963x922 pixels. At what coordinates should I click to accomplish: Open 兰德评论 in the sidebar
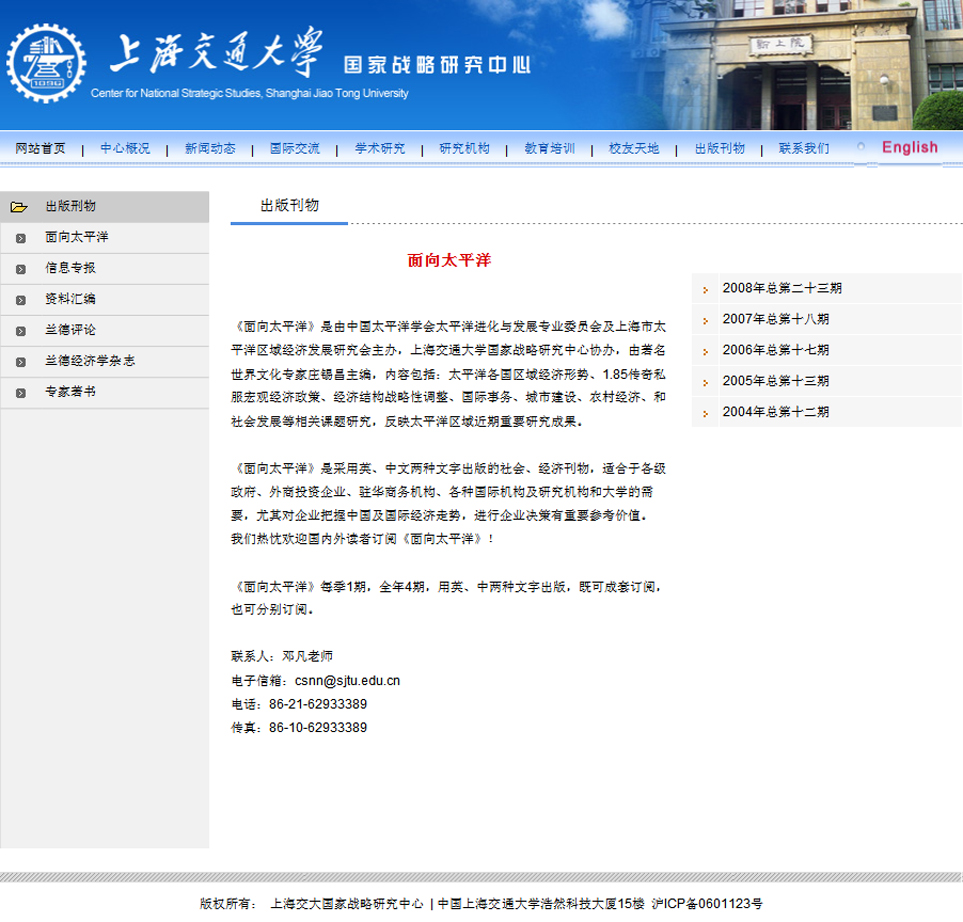[71, 330]
